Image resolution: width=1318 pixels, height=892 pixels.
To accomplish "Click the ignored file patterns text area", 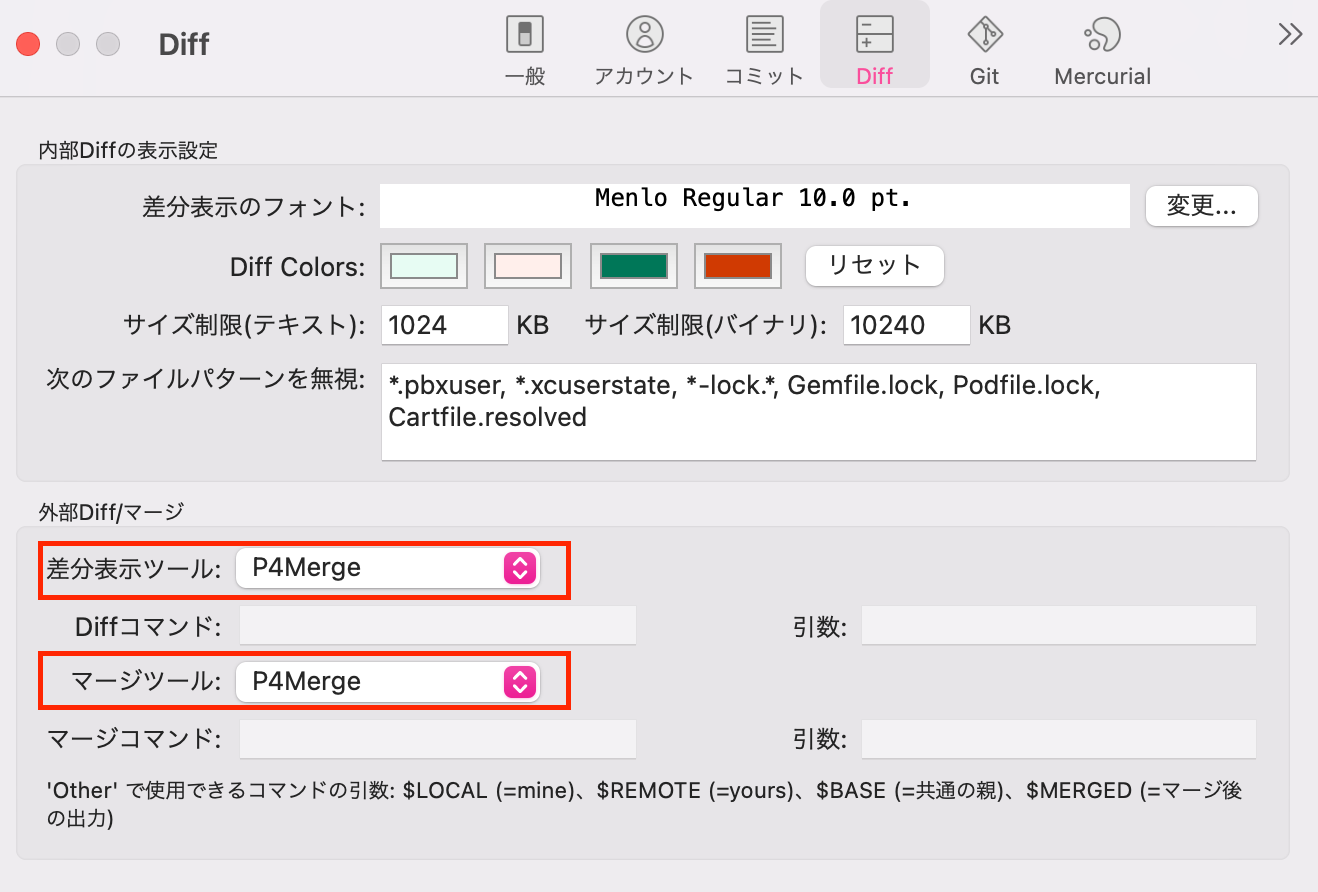I will coord(820,410).
